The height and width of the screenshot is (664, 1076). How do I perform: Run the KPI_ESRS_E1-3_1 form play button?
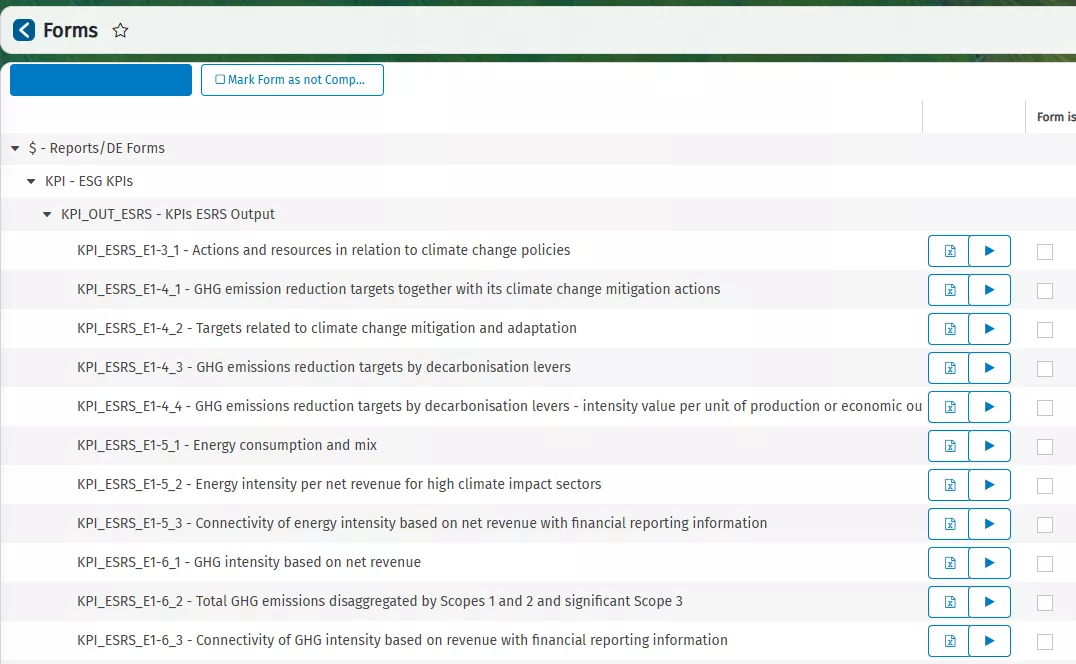tap(989, 251)
